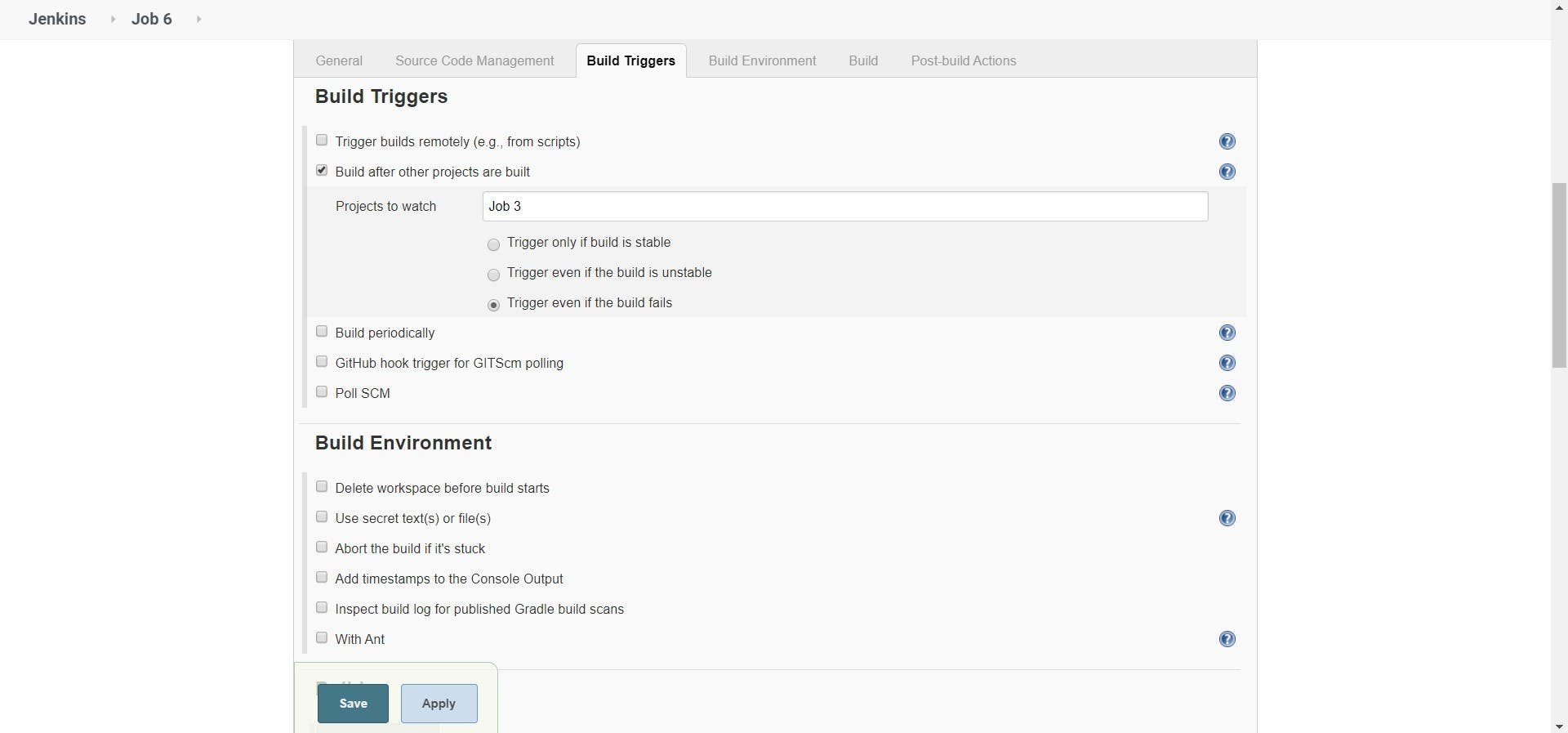Viewport: 1568px width, 733px height.
Task: Click the vertical scrollbar thumb
Action: click(1559, 275)
